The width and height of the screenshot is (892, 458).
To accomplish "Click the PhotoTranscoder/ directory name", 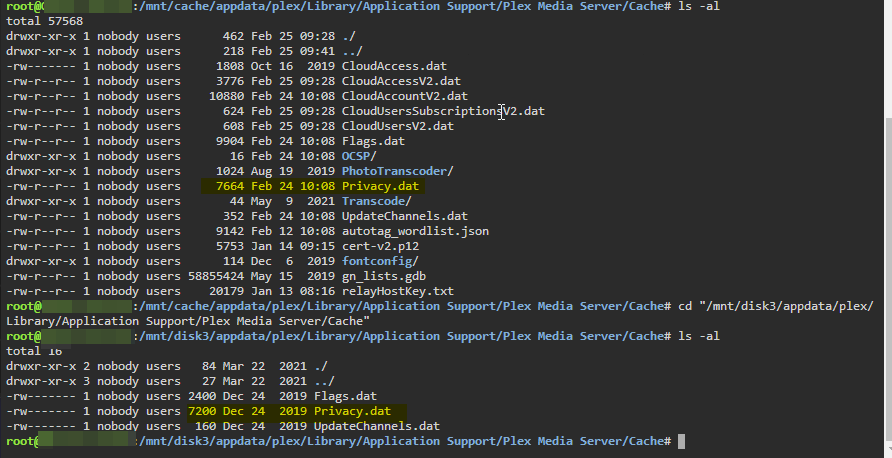I will (x=398, y=171).
